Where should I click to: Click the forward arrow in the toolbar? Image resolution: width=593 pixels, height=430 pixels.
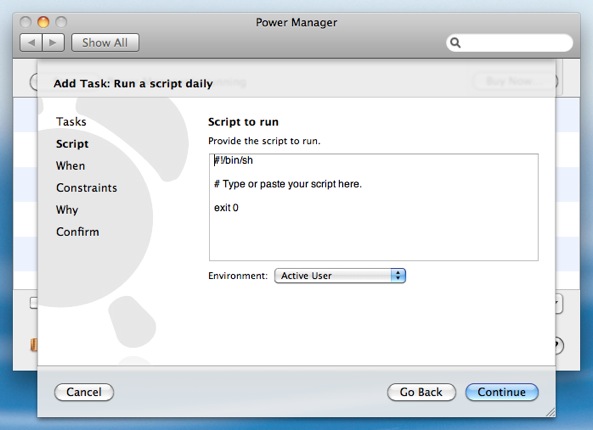(x=53, y=42)
